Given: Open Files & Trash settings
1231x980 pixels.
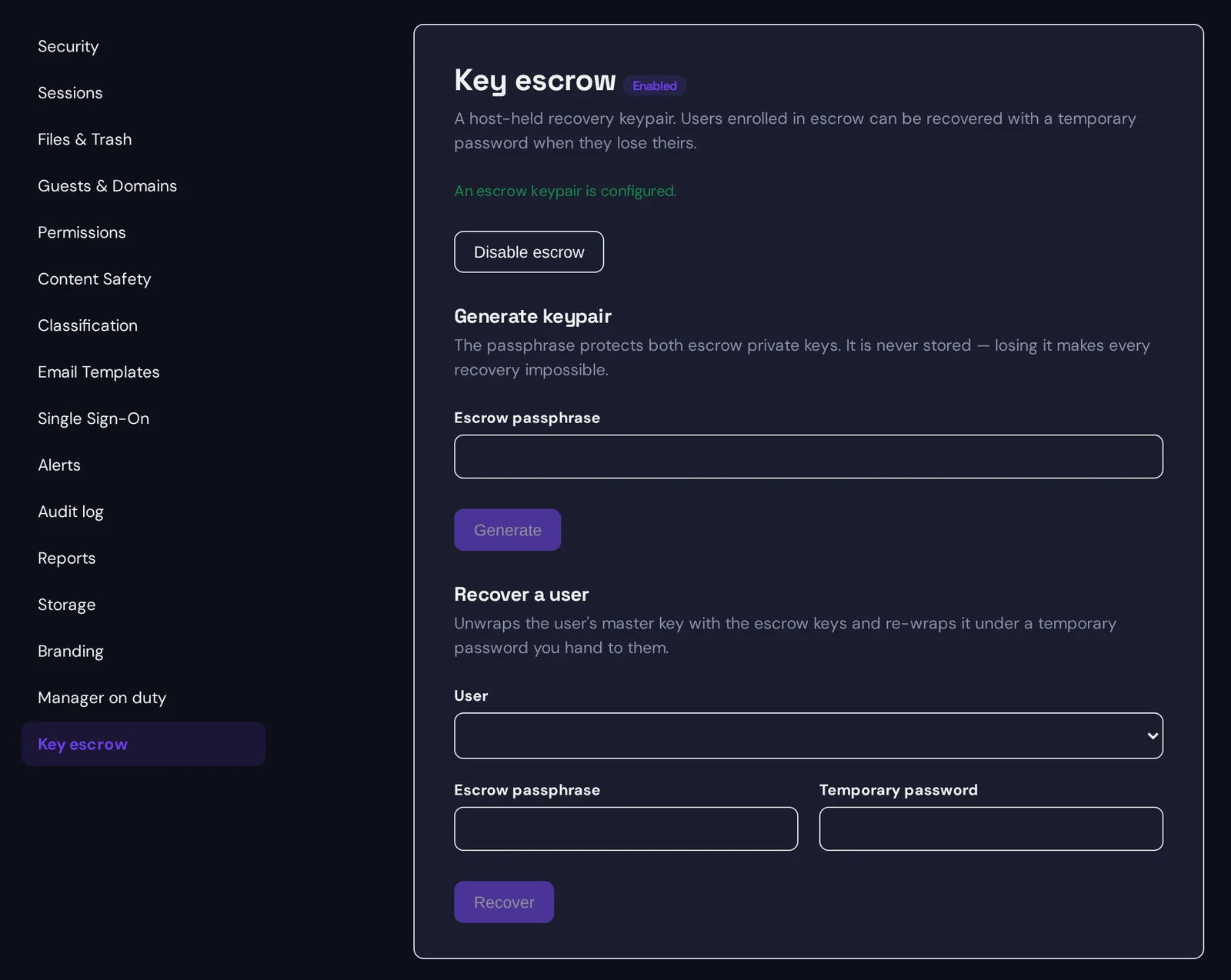Looking at the screenshot, I should click(144, 139).
